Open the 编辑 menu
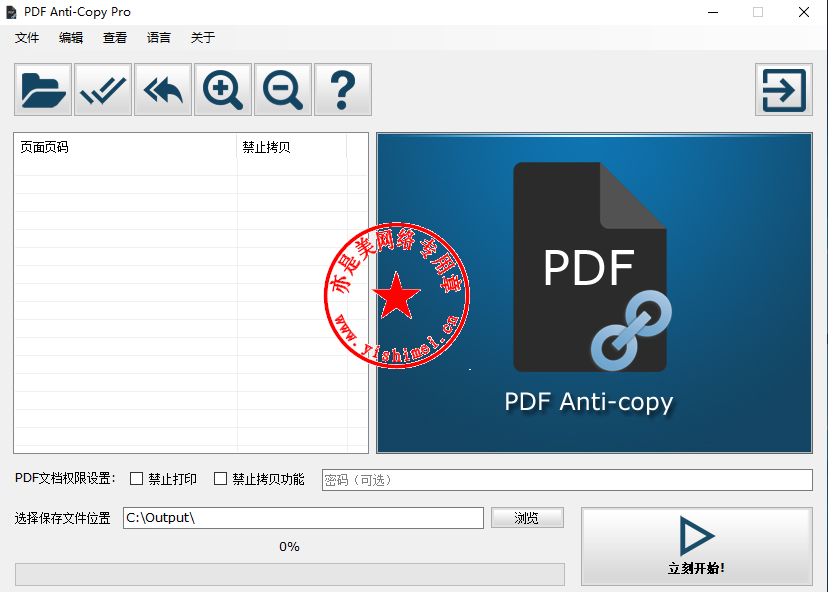The image size is (828, 592). click(71, 37)
